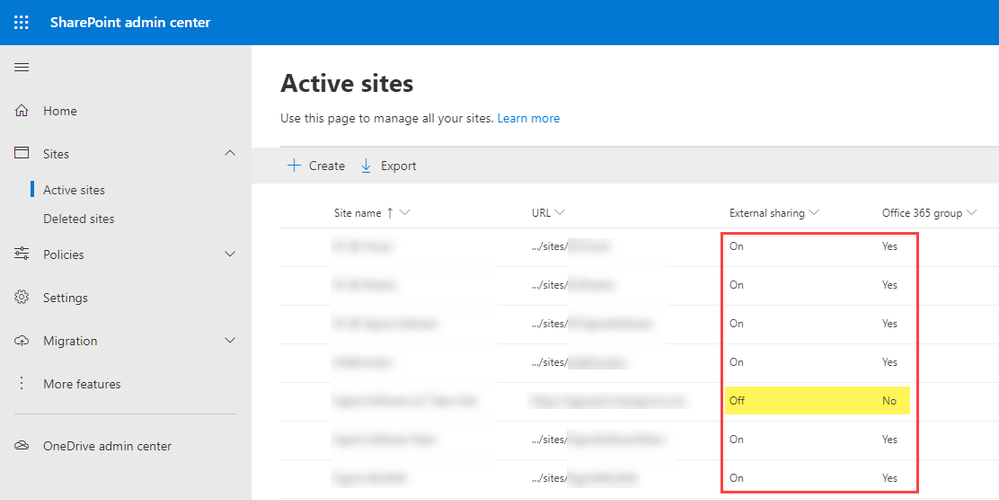The image size is (999, 500).
Task: Select Policies in the navigation
Action: click(64, 254)
